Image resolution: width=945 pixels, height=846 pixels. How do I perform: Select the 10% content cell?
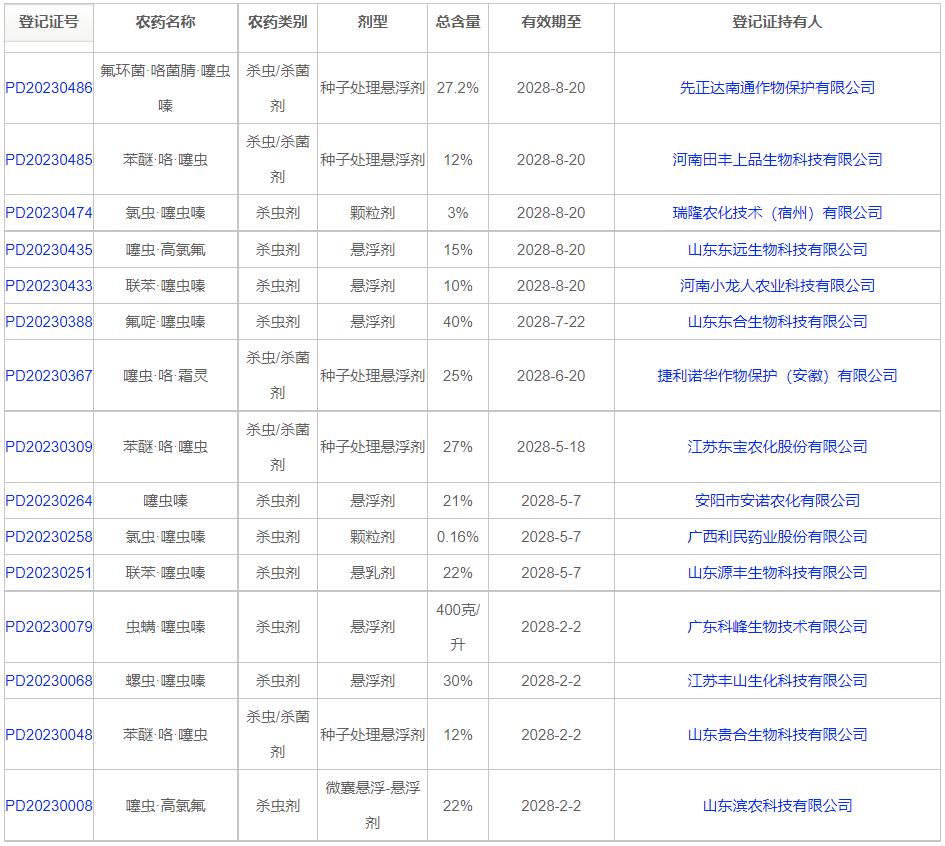point(458,286)
